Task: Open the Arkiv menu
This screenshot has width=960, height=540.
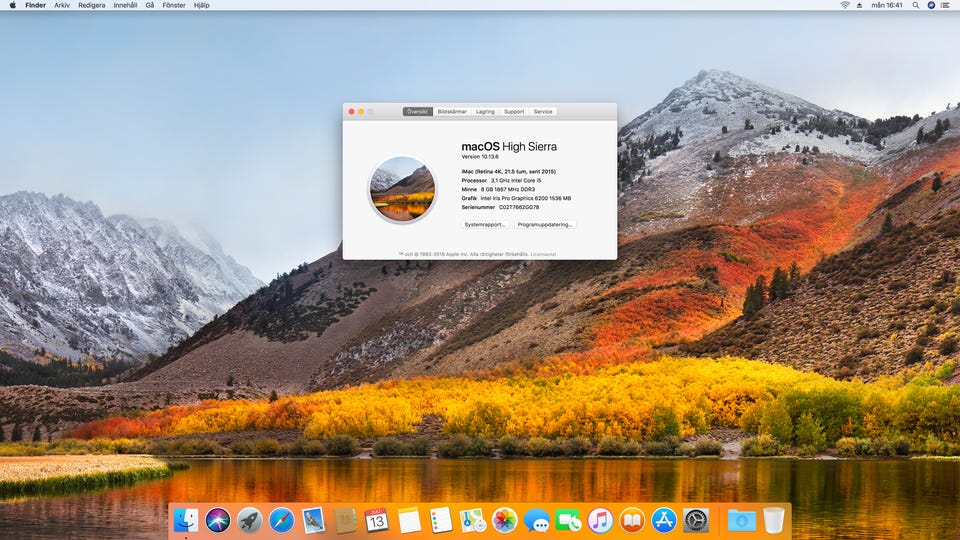Action: (x=62, y=5)
